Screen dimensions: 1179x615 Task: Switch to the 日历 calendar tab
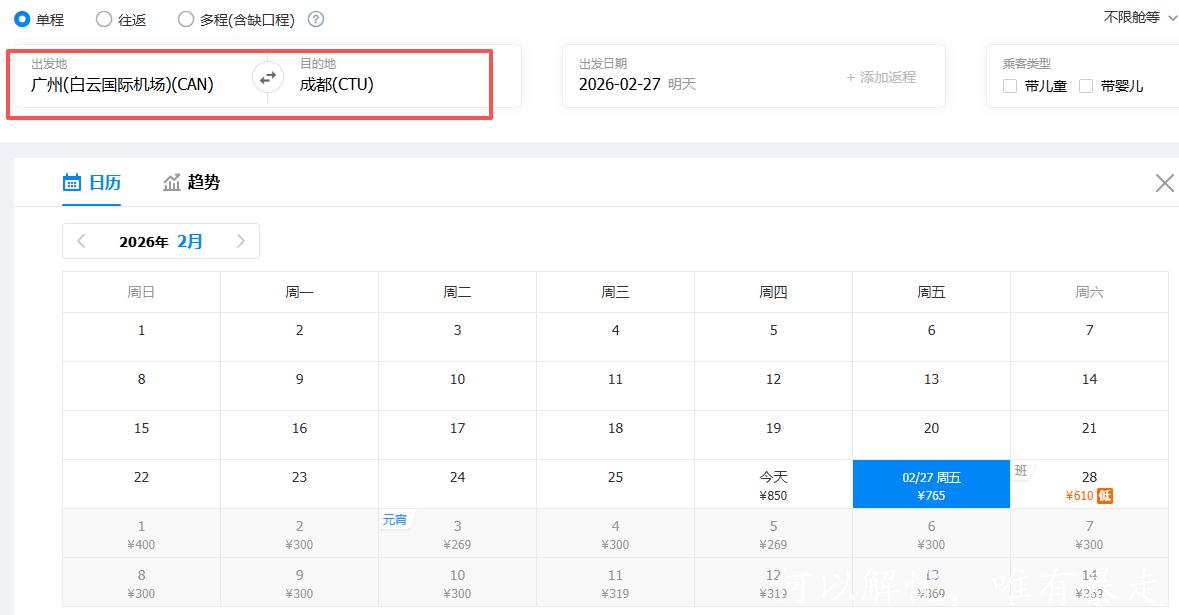tap(92, 182)
